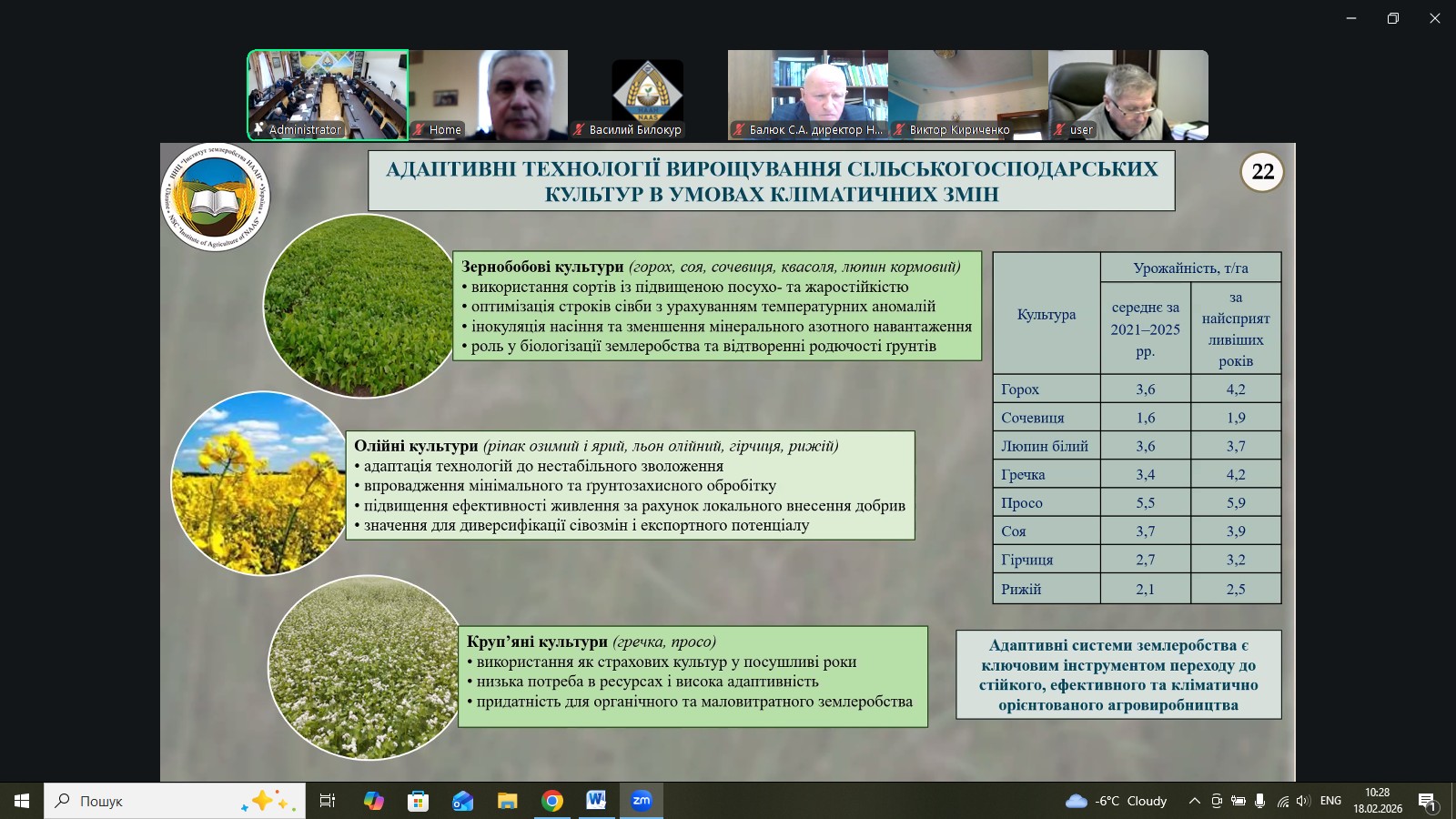Launch Copilot from the taskbar
Viewport: 1456px width, 819px height.
[x=374, y=801]
